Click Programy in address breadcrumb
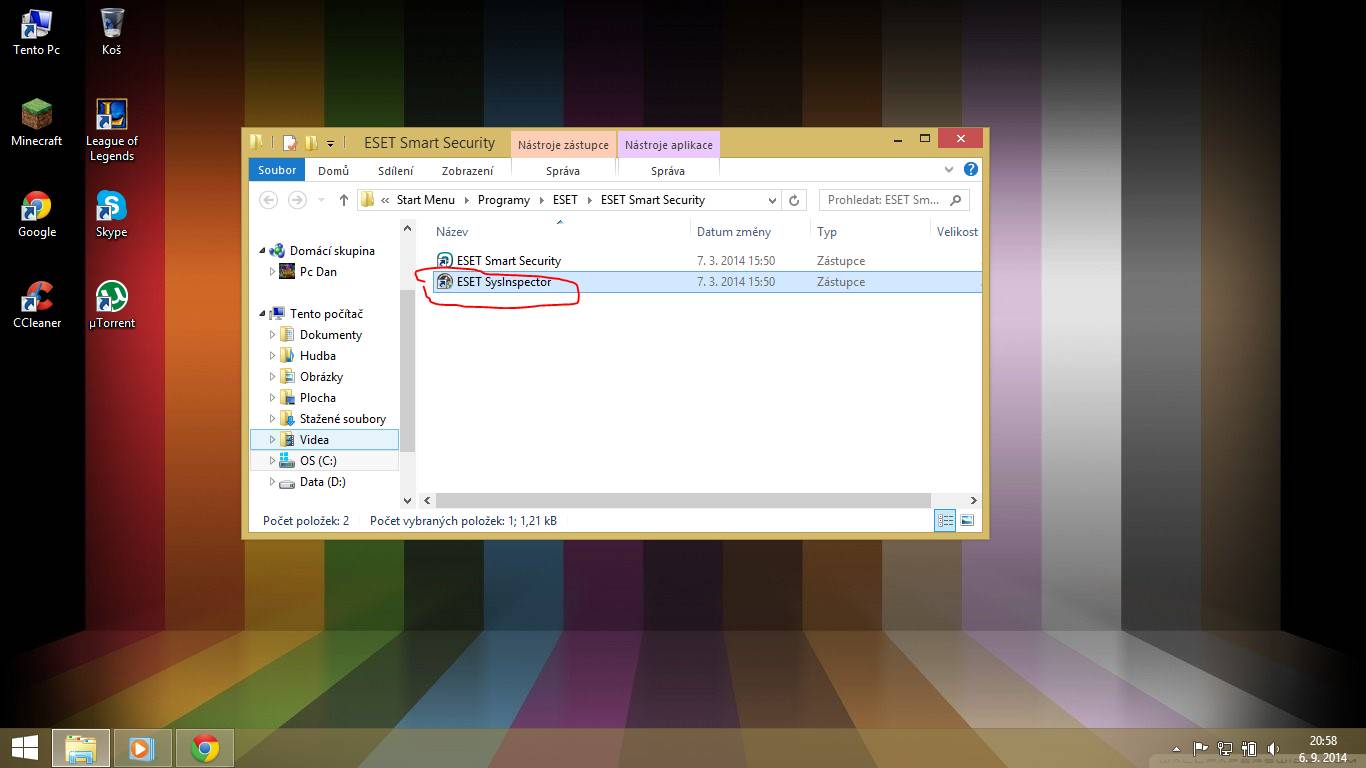The image size is (1366, 768). pyautogui.click(x=504, y=200)
